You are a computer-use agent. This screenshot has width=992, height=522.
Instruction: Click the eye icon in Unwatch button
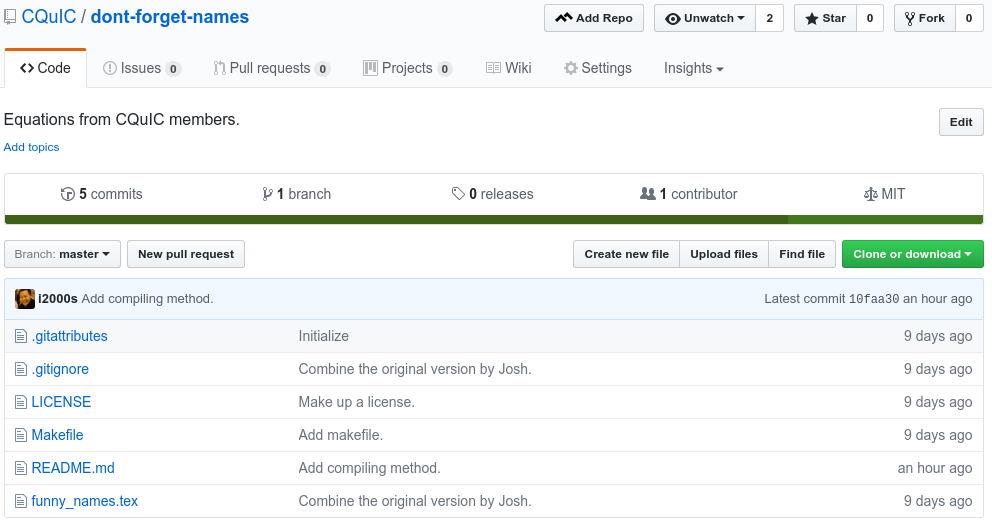[673, 19]
